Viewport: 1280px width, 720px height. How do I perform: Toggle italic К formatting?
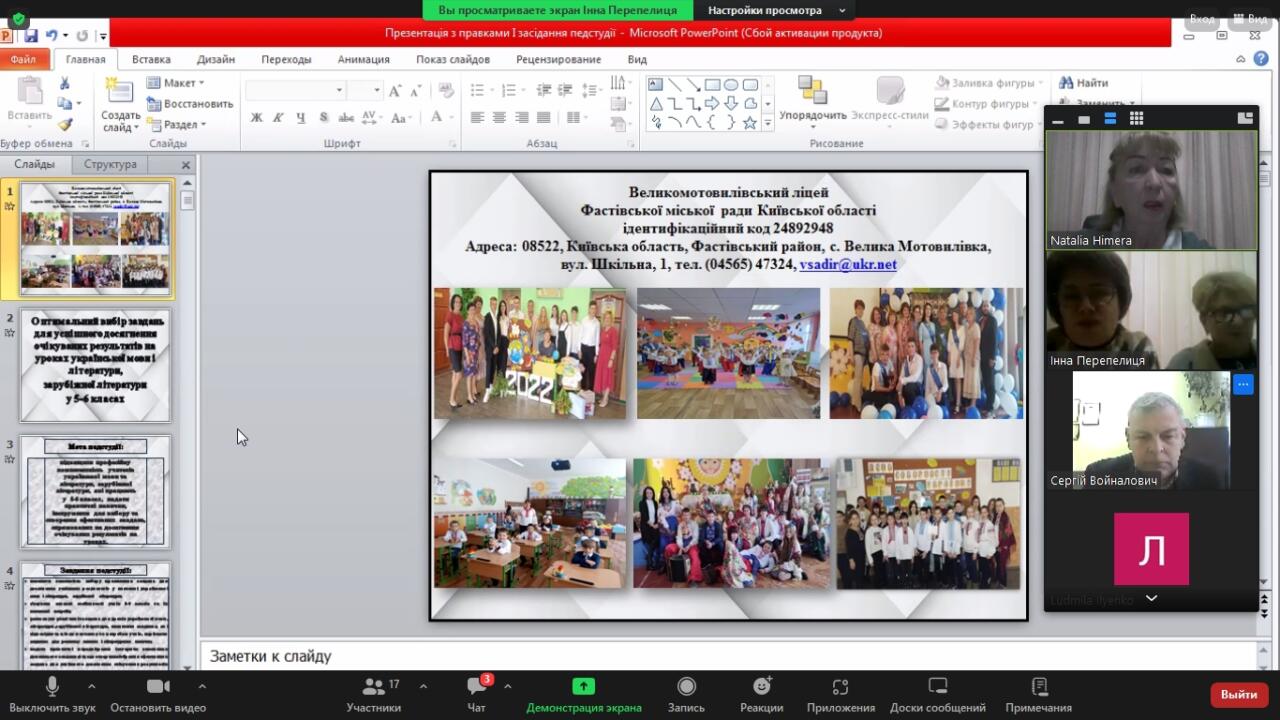click(279, 117)
